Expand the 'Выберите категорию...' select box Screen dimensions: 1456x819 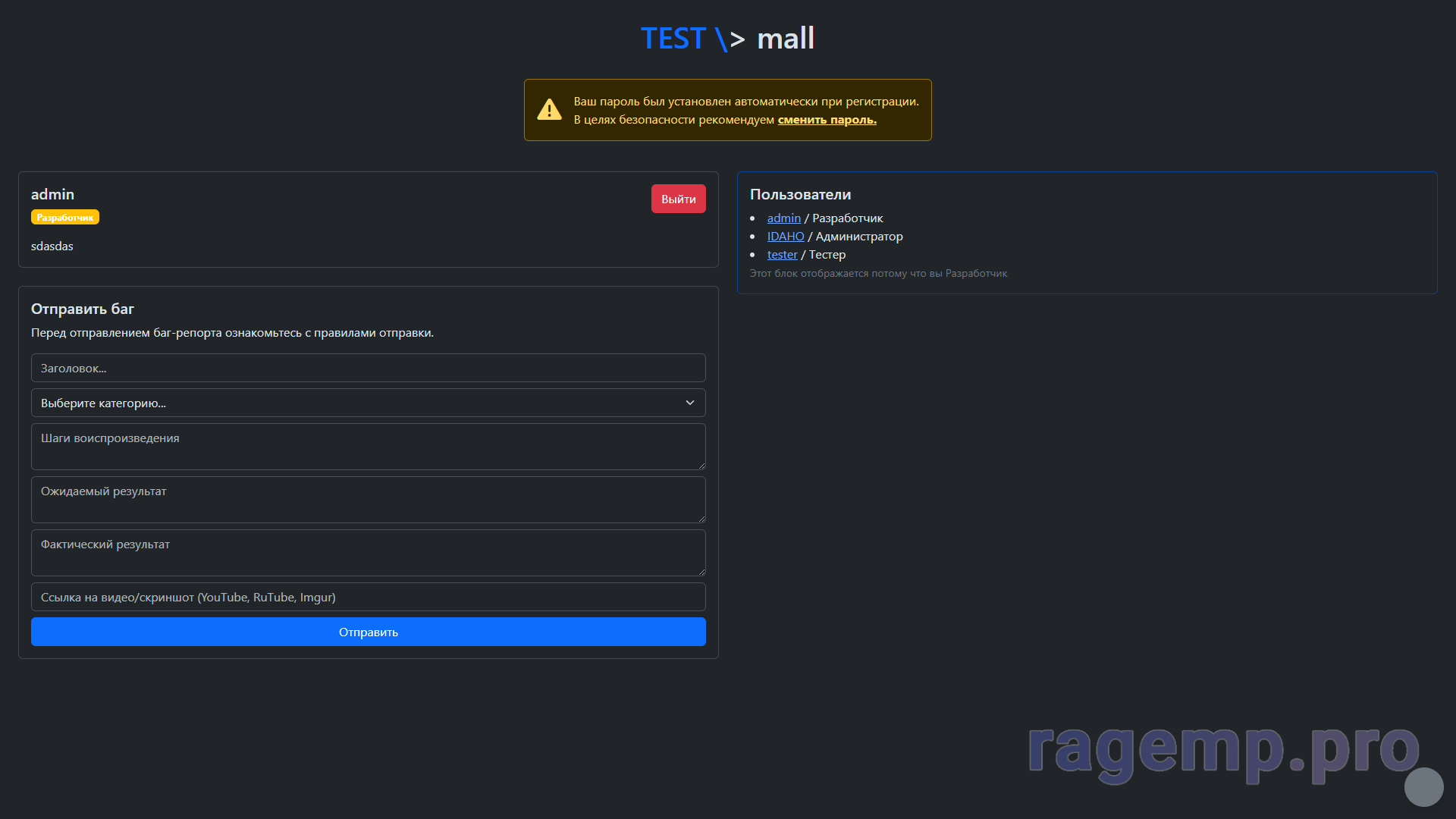(368, 403)
